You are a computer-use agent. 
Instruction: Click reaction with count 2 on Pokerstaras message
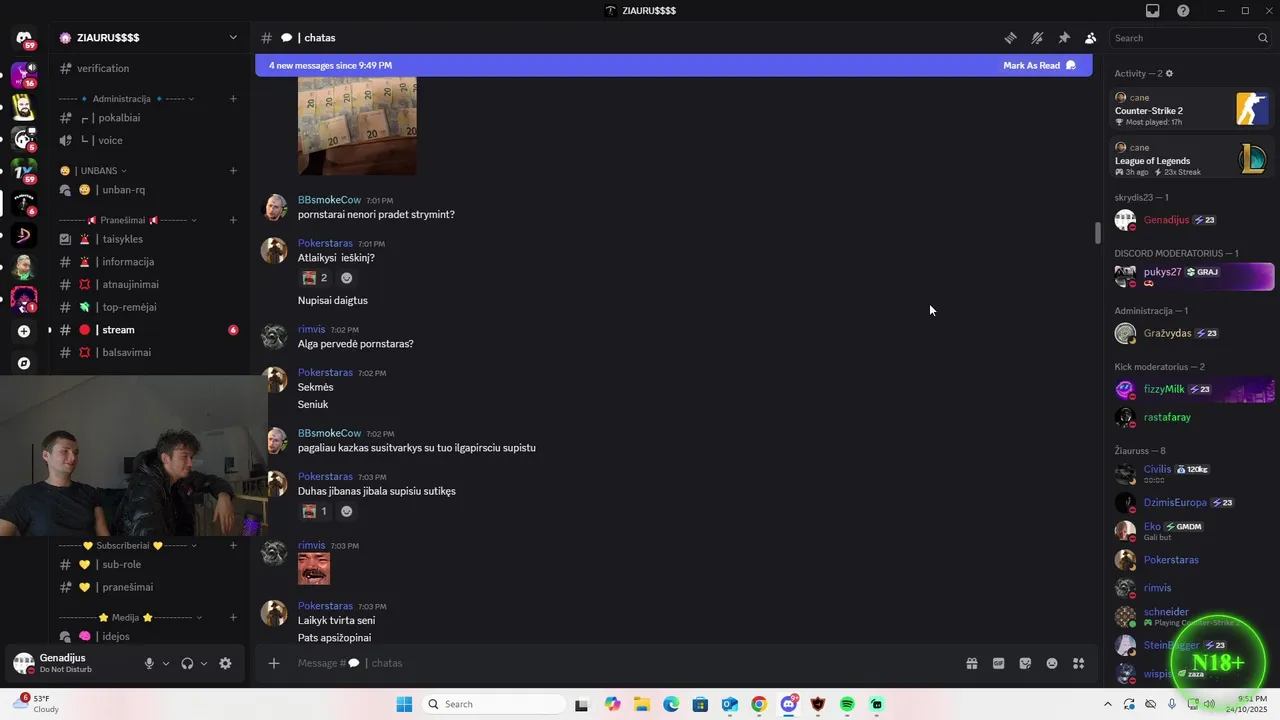pyautogui.click(x=315, y=278)
